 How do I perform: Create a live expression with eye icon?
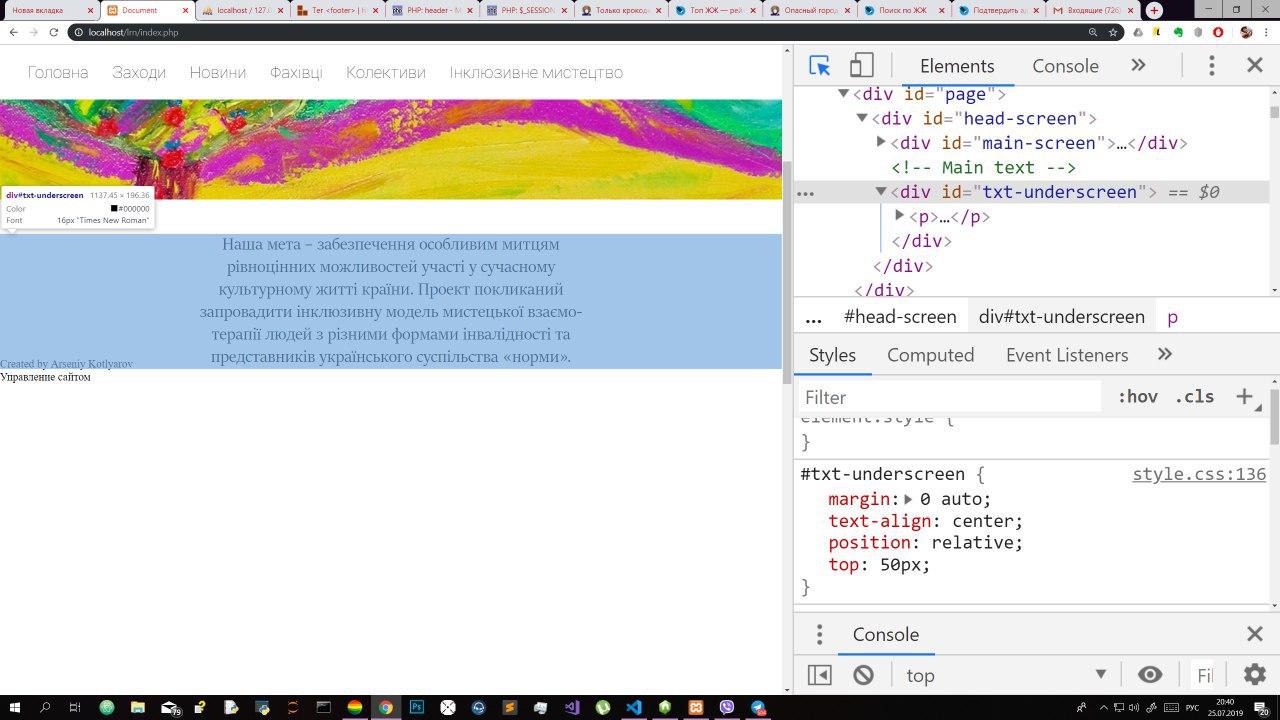pos(1150,675)
